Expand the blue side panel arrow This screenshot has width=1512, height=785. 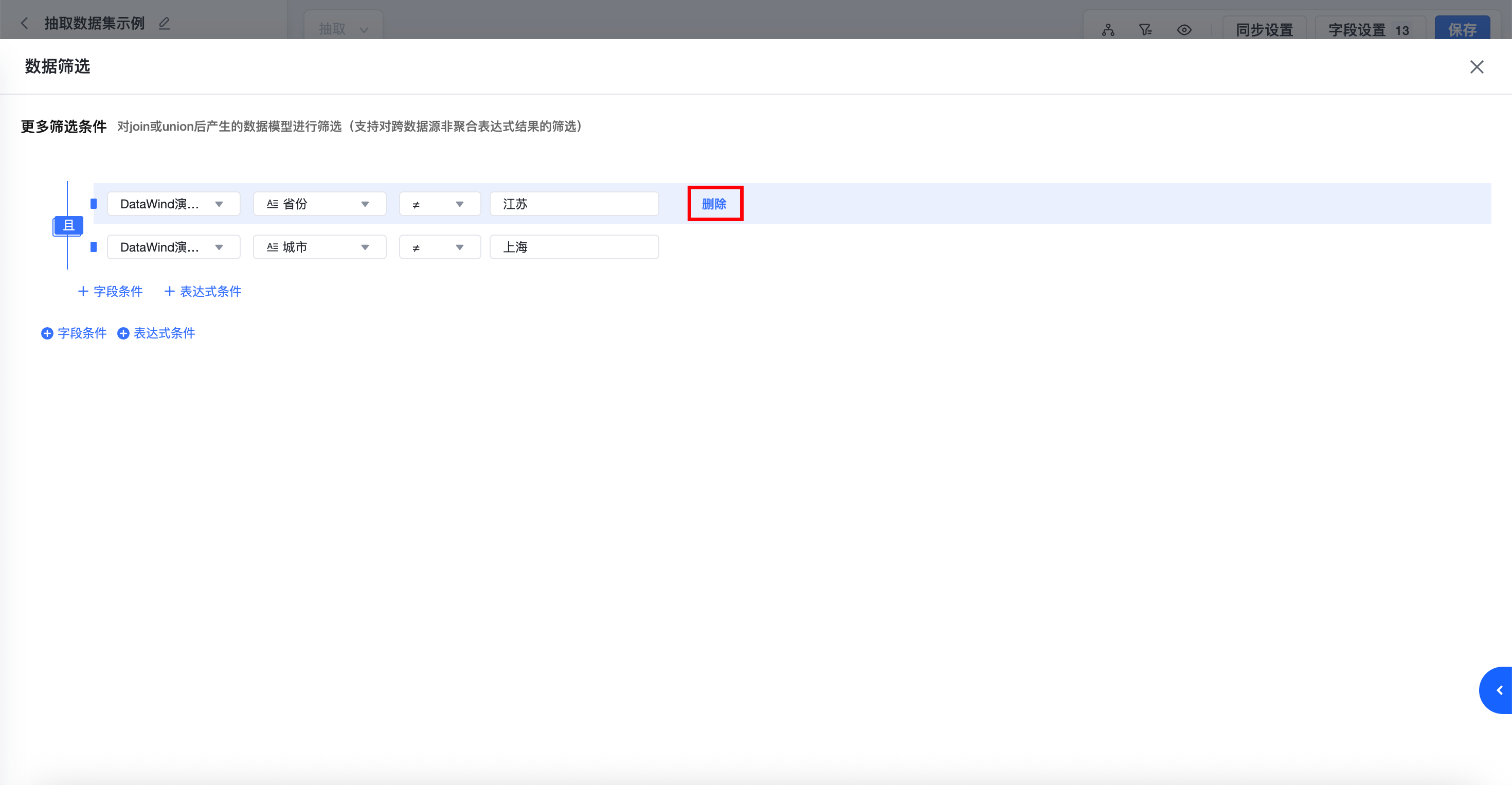tap(1499, 690)
